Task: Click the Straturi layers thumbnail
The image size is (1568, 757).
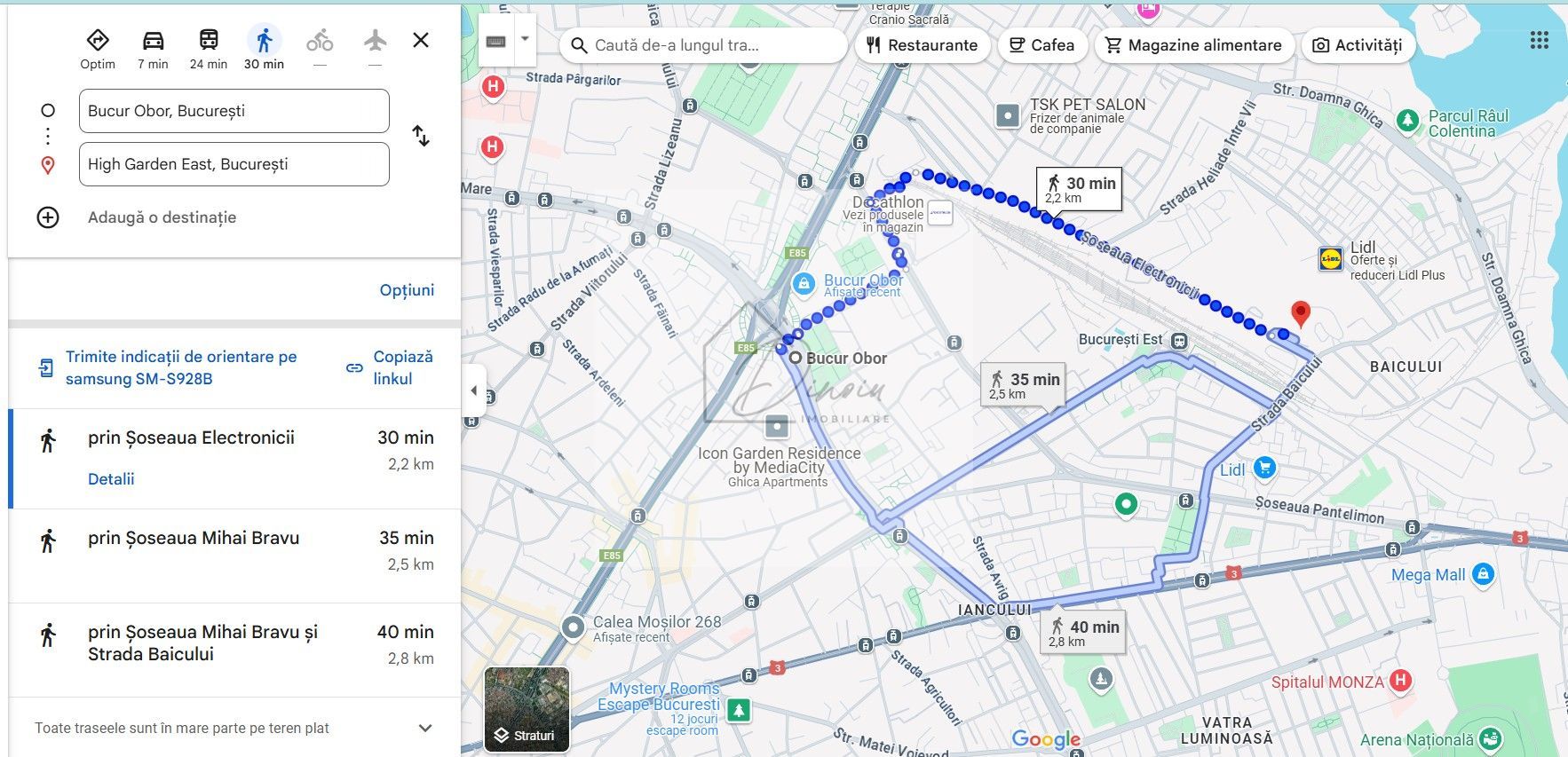Action: [527, 709]
